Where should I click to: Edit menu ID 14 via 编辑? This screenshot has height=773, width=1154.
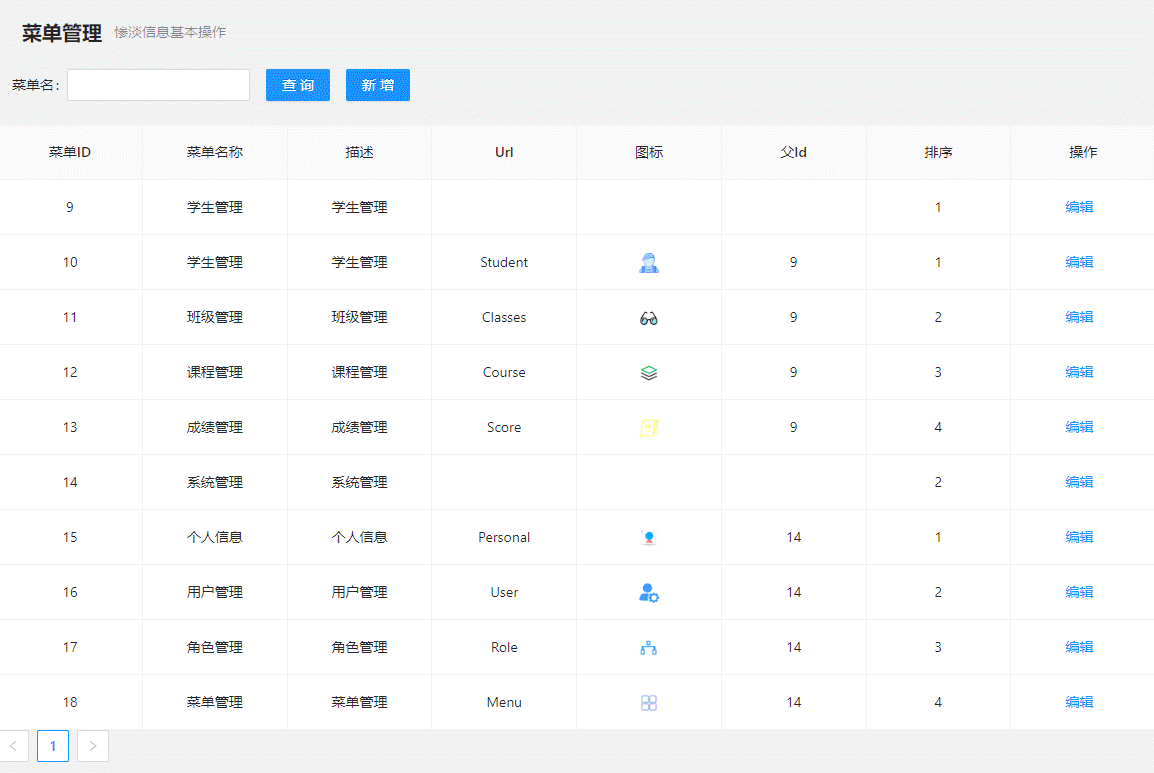(x=1079, y=482)
